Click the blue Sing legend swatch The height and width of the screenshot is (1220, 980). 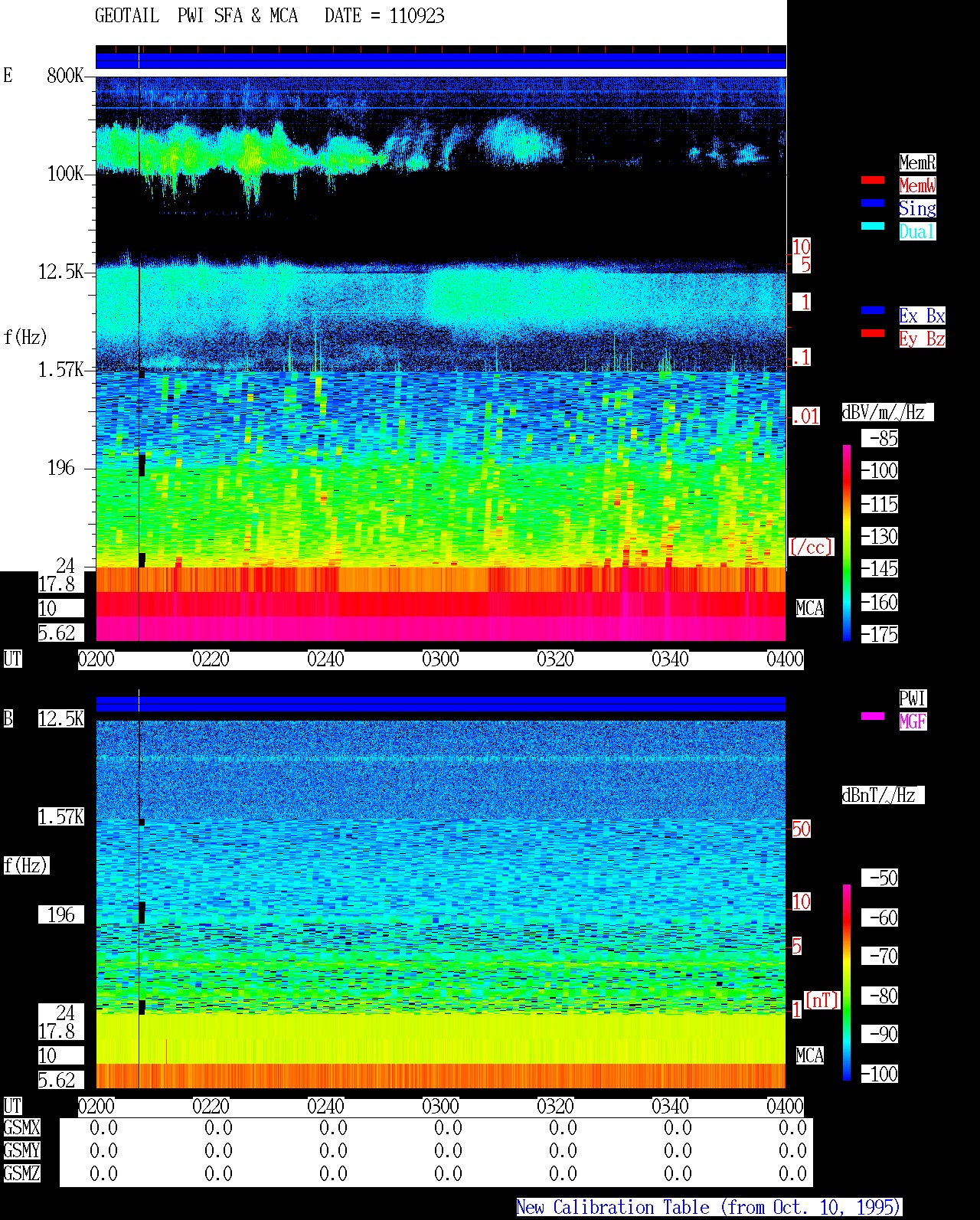tap(873, 204)
